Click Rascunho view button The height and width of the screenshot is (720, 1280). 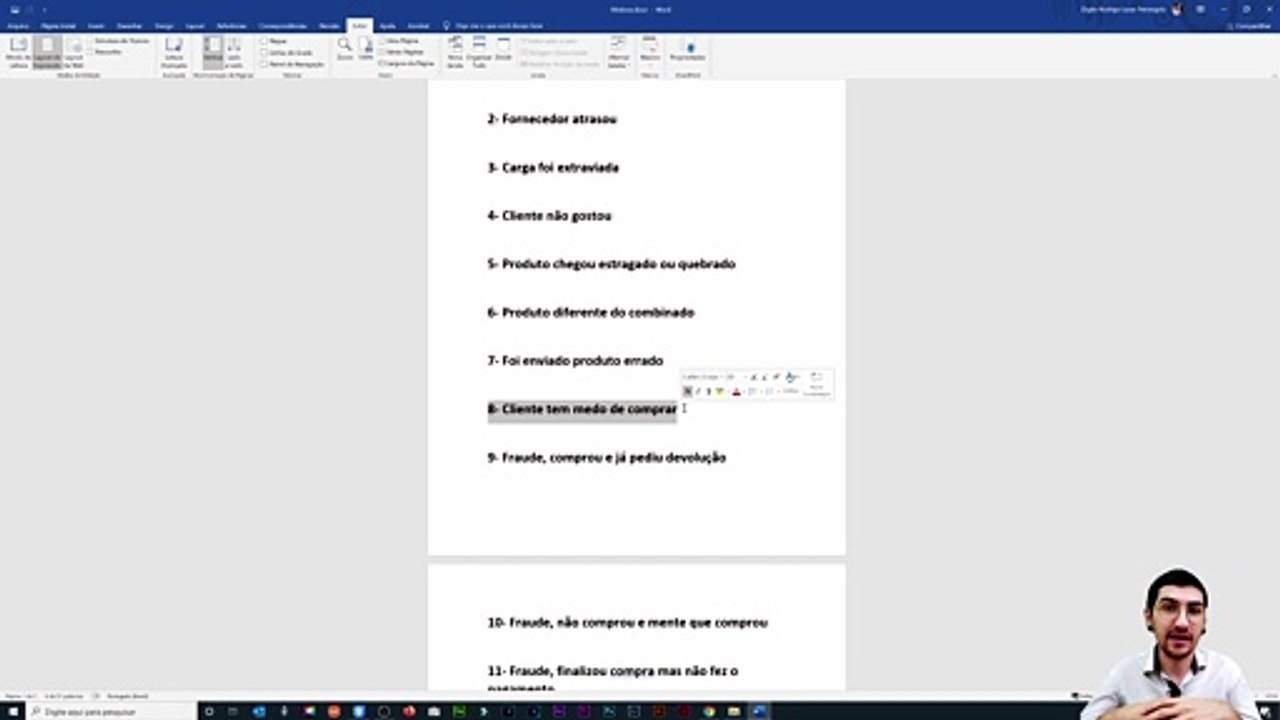[x=104, y=51]
